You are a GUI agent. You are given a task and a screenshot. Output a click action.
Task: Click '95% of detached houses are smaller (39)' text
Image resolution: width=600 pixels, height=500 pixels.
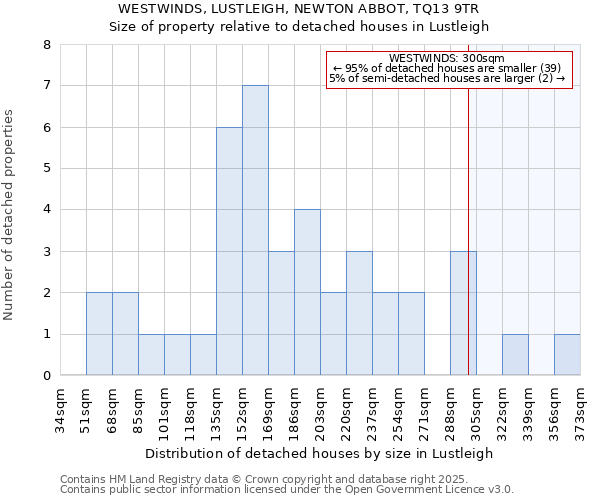pyautogui.click(x=447, y=68)
